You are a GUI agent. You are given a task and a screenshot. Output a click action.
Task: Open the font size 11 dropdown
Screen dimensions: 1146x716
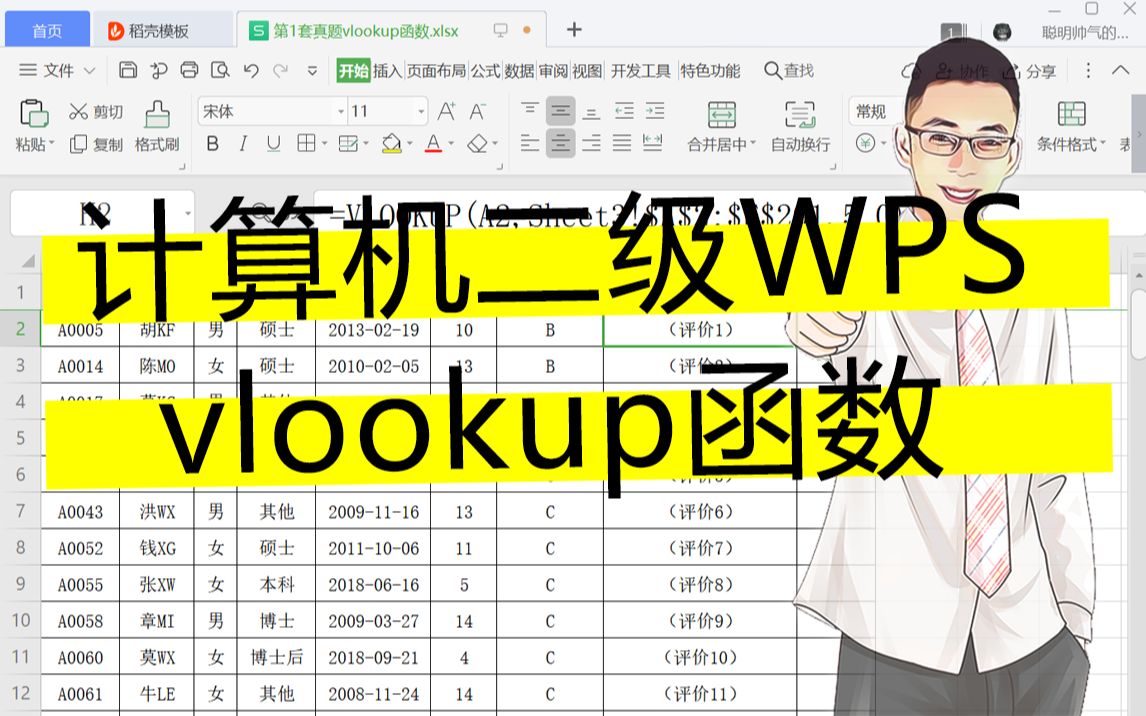pyautogui.click(x=420, y=111)
